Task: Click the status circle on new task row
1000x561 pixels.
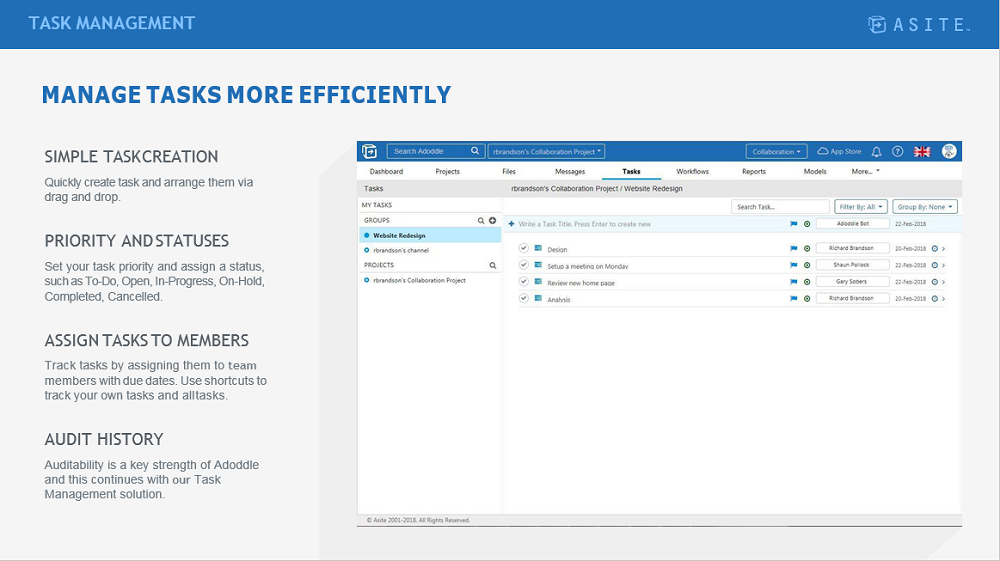Action: click(807, 224)
